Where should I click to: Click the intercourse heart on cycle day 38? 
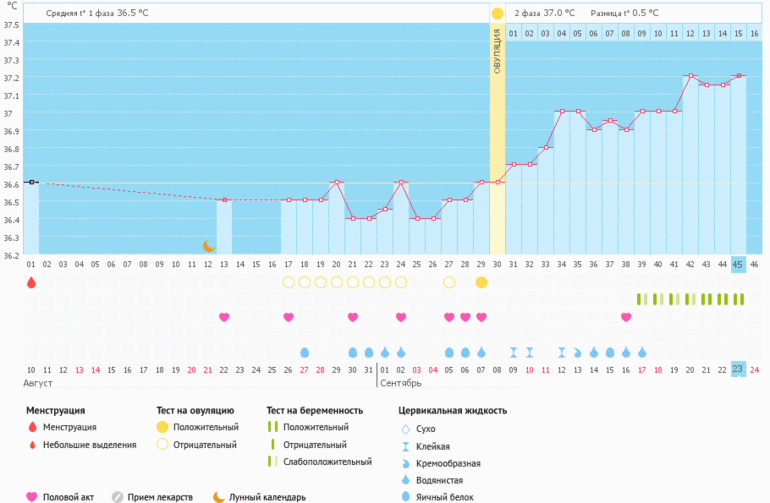(626, 317)
